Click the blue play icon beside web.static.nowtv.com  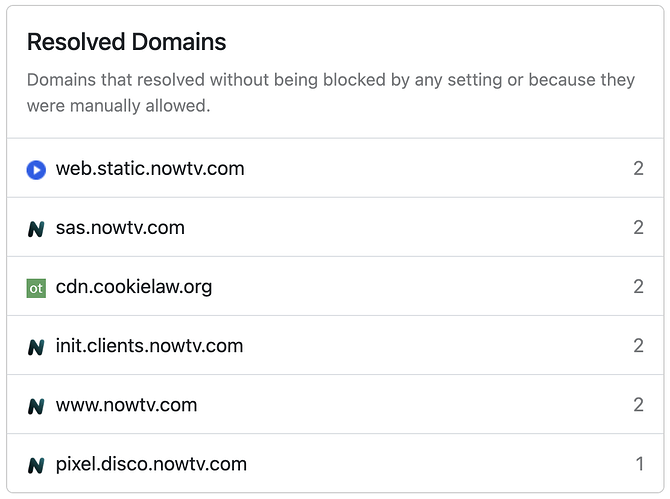click(x=36, y=169)
